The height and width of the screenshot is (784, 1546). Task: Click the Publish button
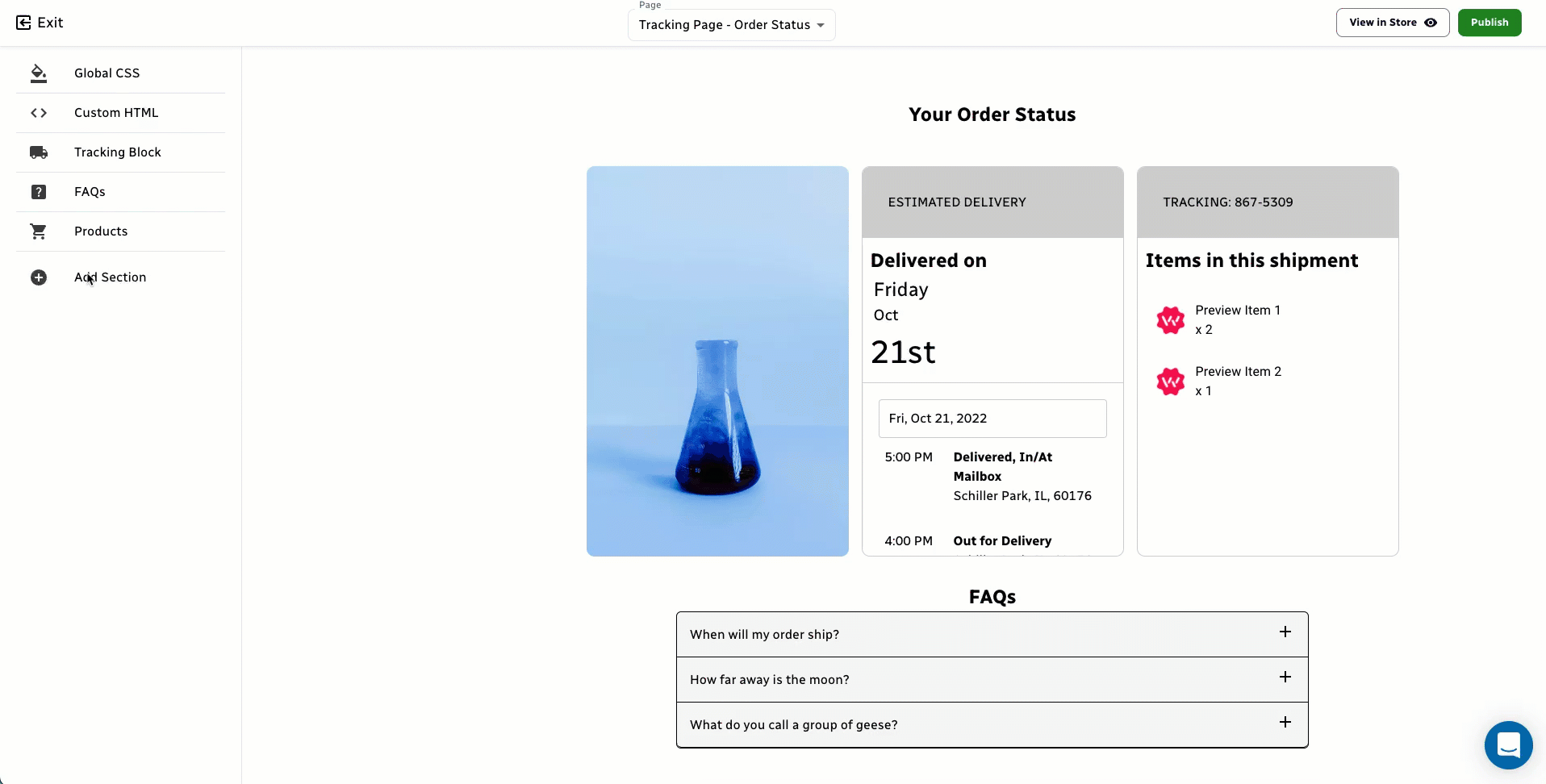(1489, 23)
